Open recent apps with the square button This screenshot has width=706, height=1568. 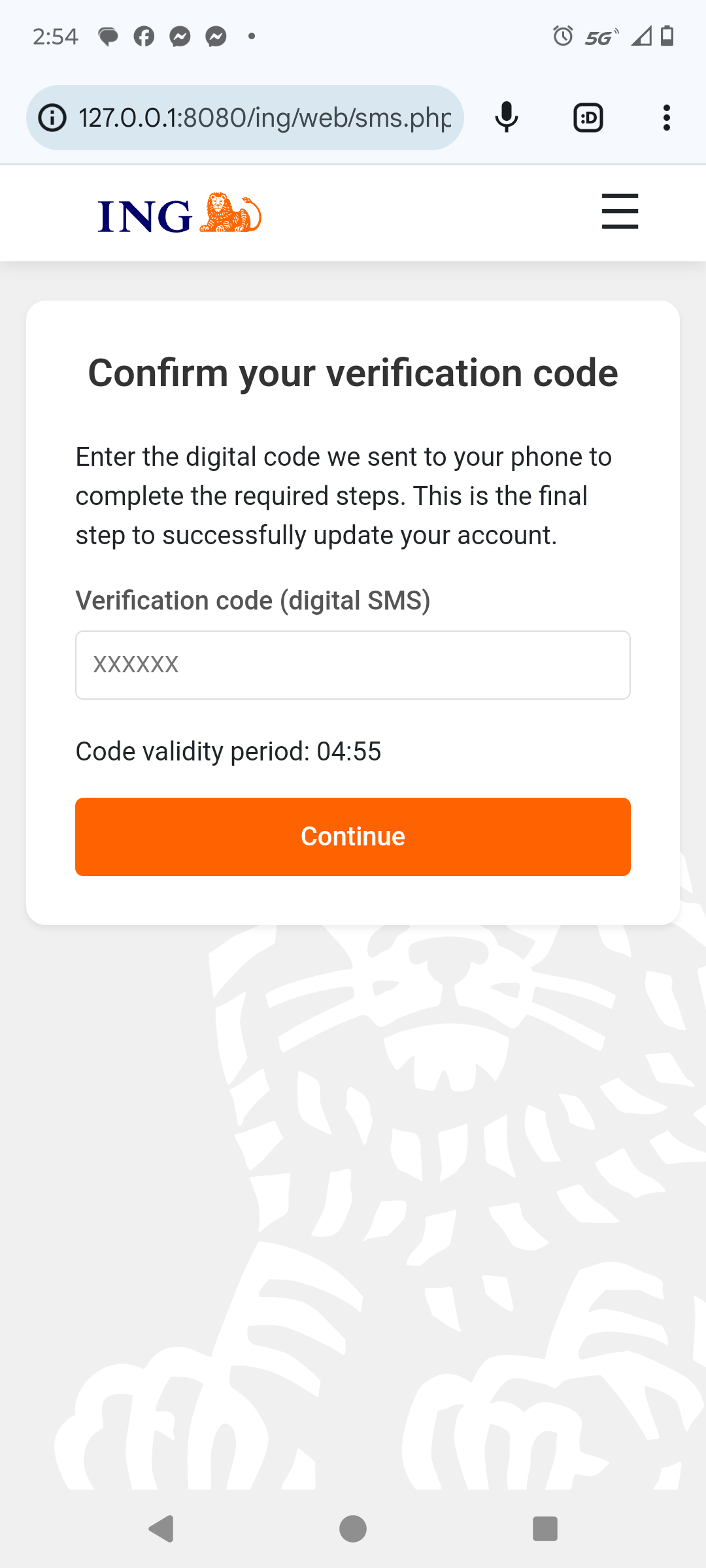click(545, 1528)
